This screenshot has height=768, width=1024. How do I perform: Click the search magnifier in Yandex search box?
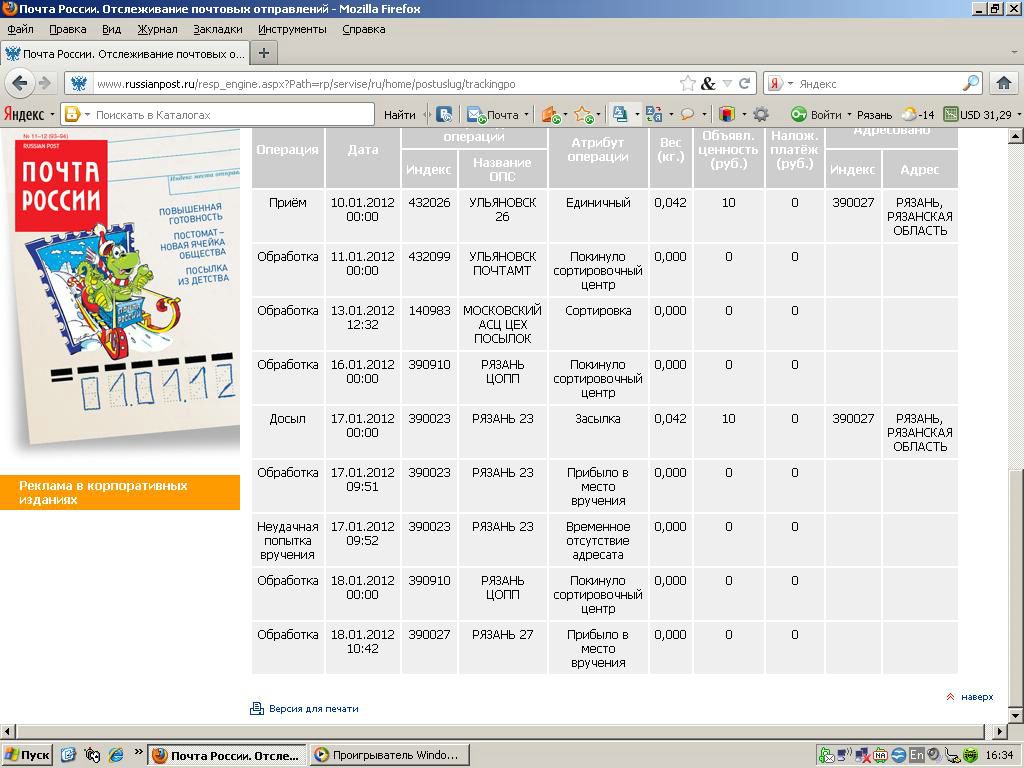coord(970,84)
